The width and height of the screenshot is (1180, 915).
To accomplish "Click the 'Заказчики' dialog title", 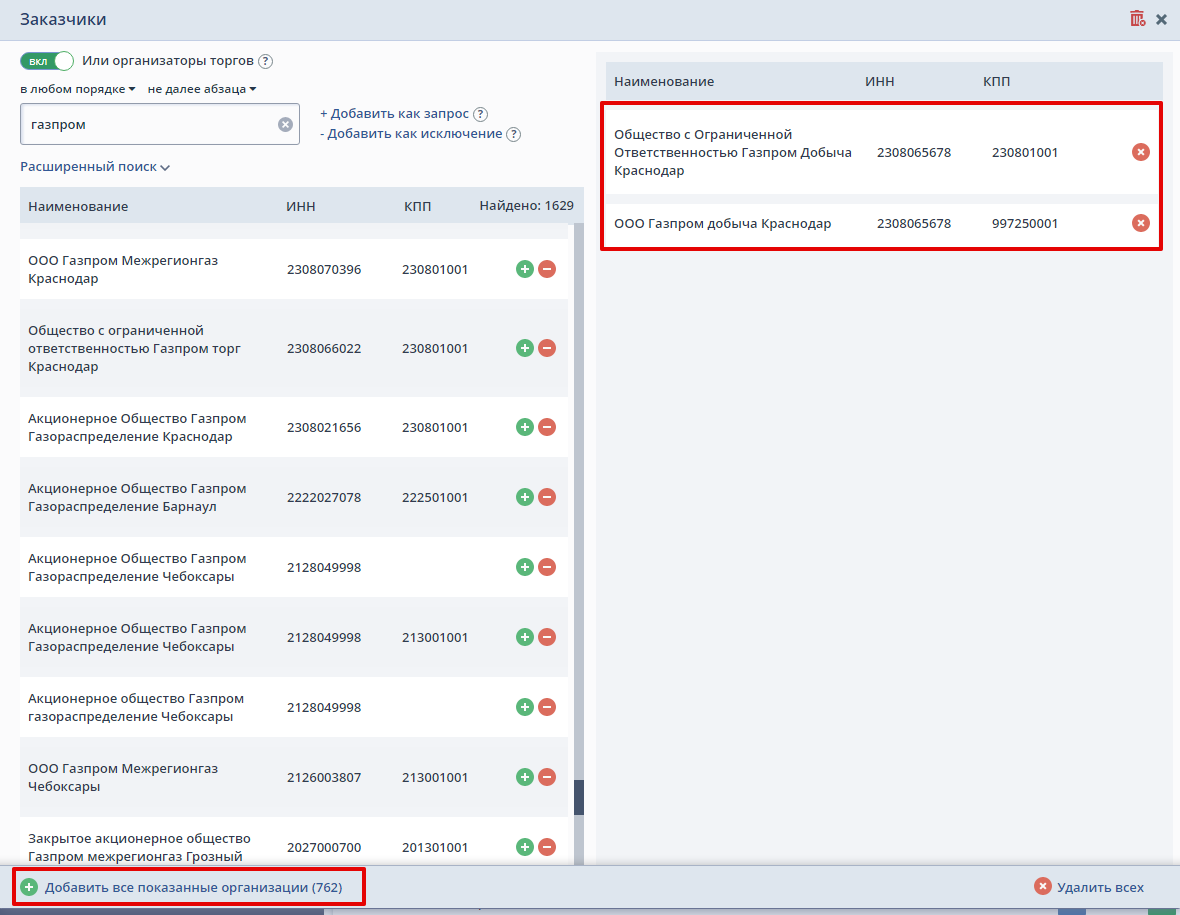I will point(63,19).
